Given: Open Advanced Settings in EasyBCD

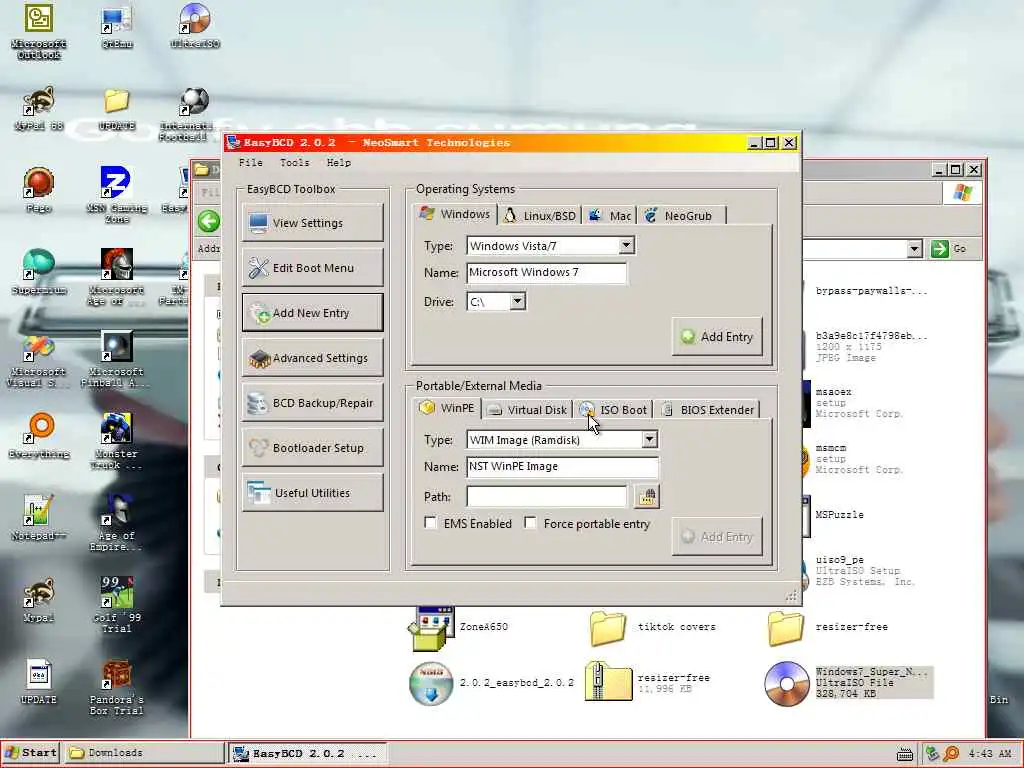Looking at the screenshot, I should (x=312, y=358).
